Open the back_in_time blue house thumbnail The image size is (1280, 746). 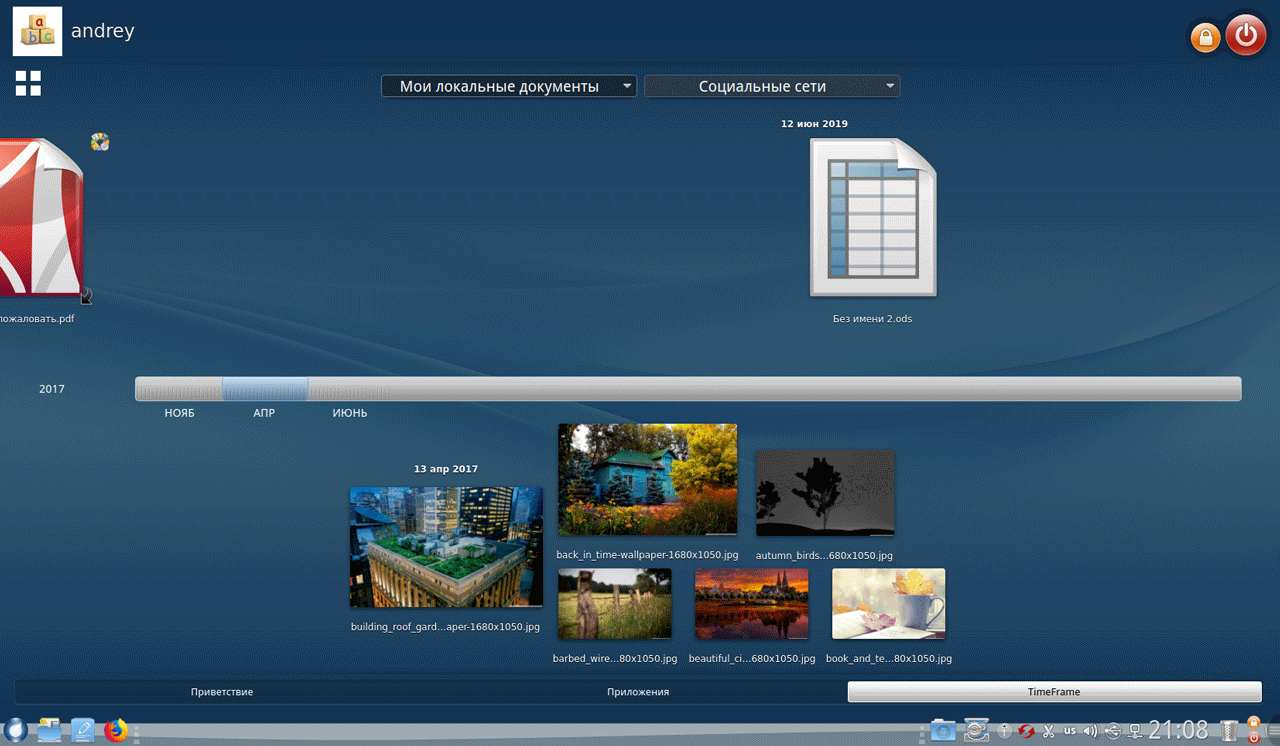[x=648, y=479]
